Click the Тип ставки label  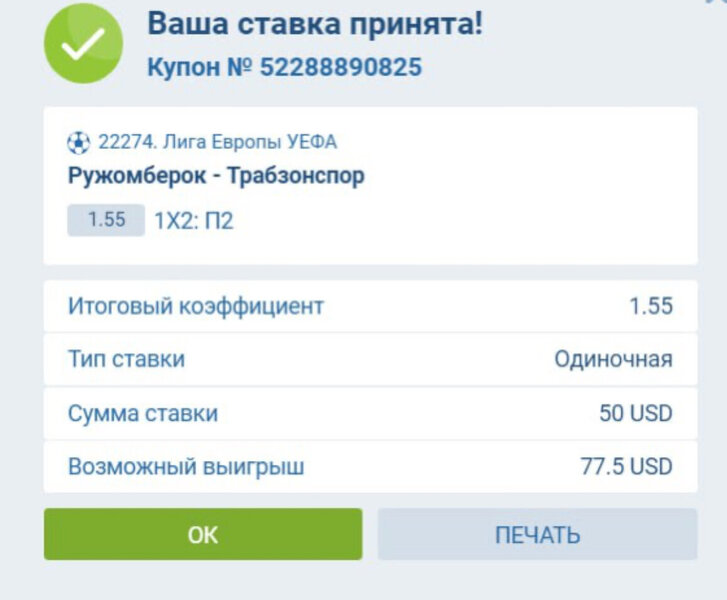coord(126,359)
